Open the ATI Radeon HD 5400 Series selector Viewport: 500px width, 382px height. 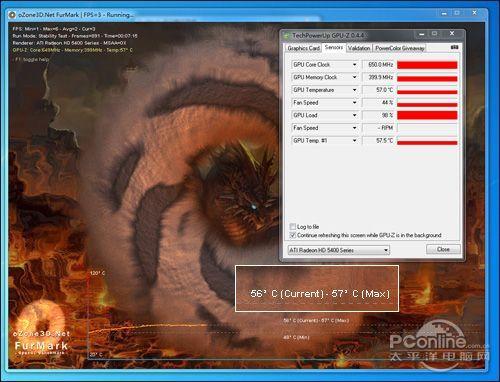(338, 250)
